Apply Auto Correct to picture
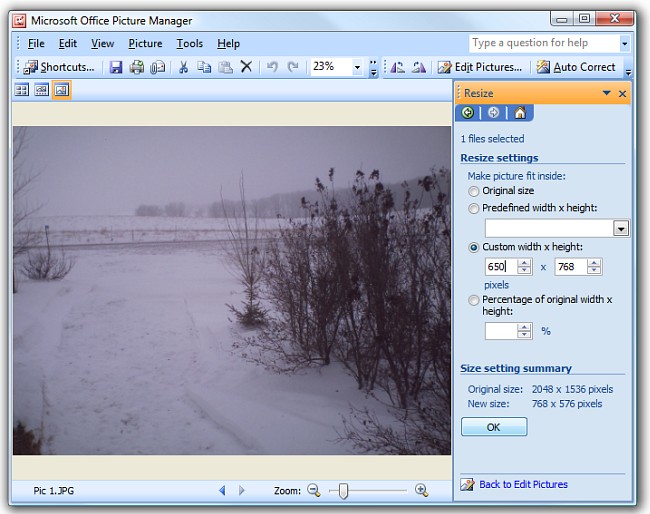The width and height of the screenshot is (650, 514). (576, 67)
